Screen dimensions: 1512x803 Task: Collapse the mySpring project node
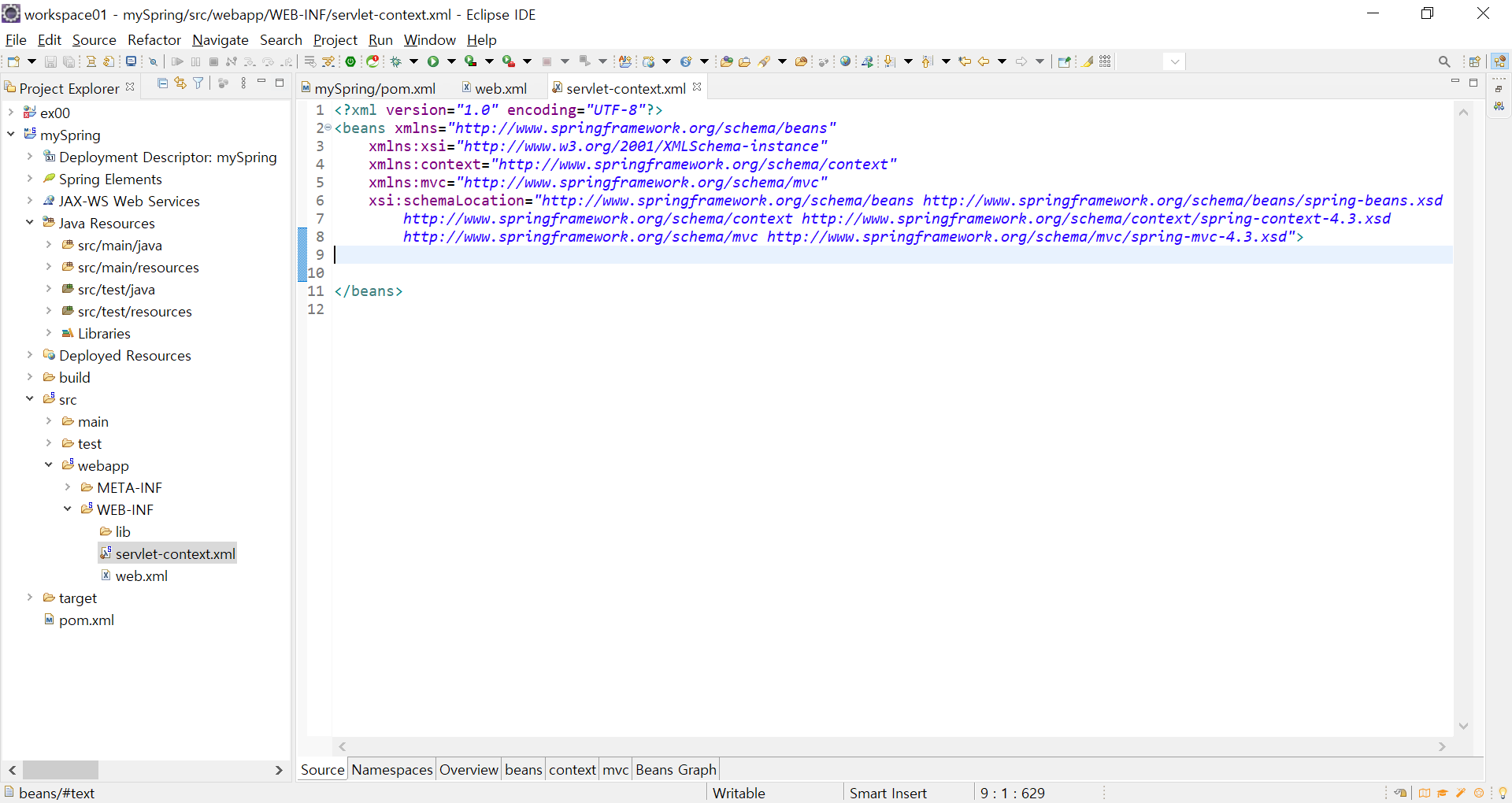tap(11, 135)
